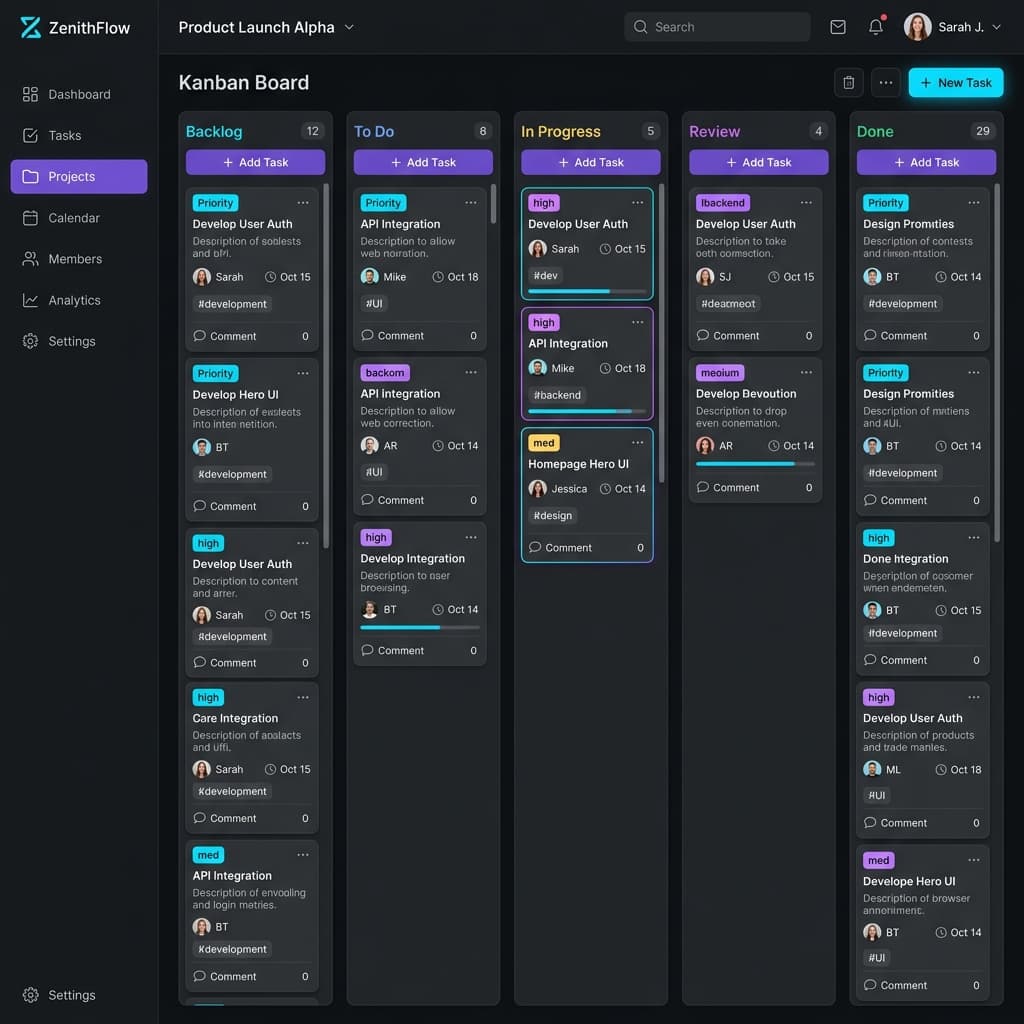Click the trash icon beside New Task

point(848,83)
